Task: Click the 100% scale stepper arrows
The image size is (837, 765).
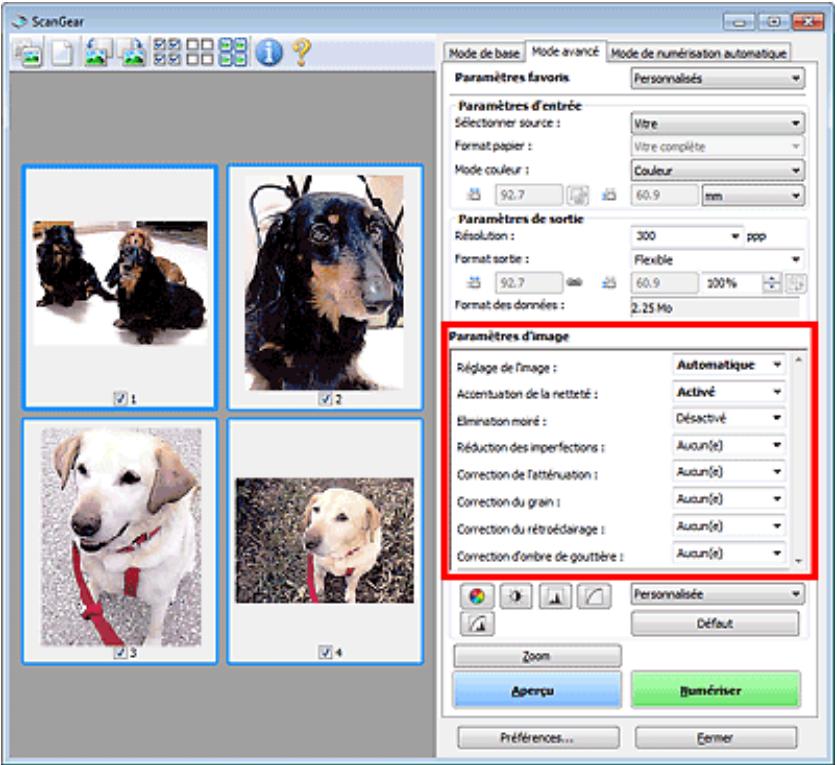Action: click(x=771, y=283)
